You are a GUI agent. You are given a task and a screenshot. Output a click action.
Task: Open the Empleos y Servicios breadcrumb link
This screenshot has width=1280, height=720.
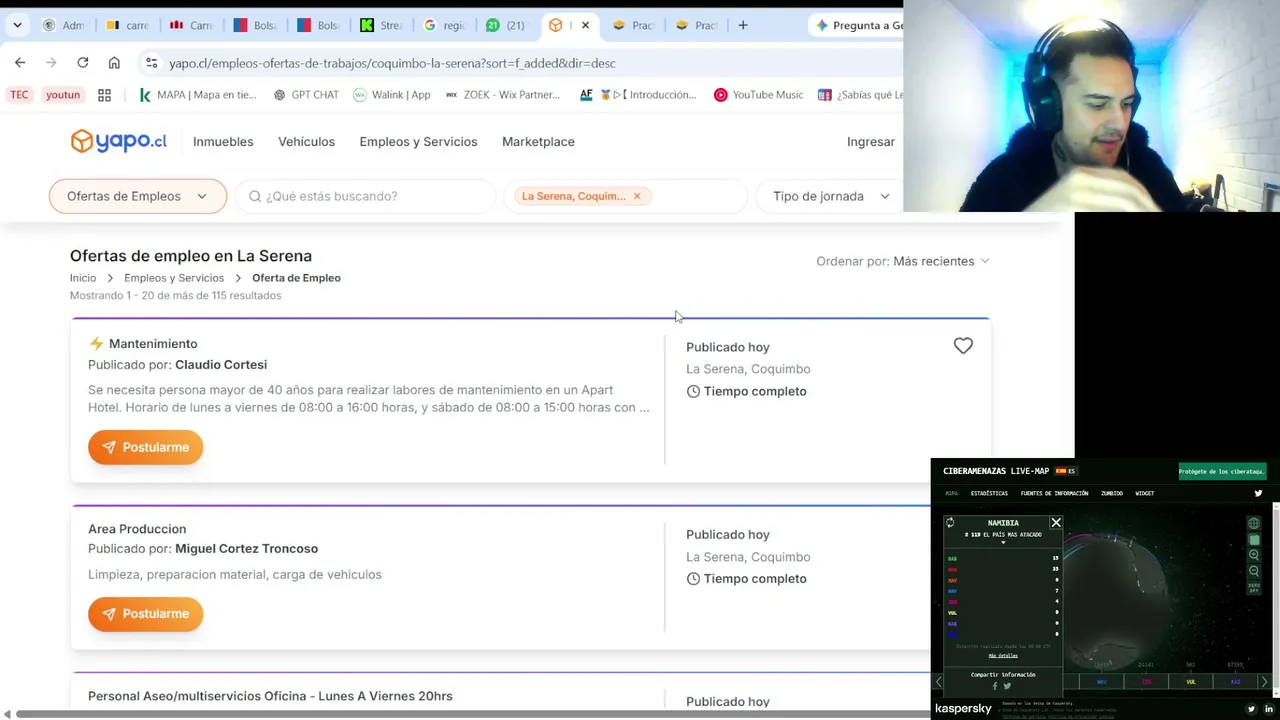(x=174, y=278)
